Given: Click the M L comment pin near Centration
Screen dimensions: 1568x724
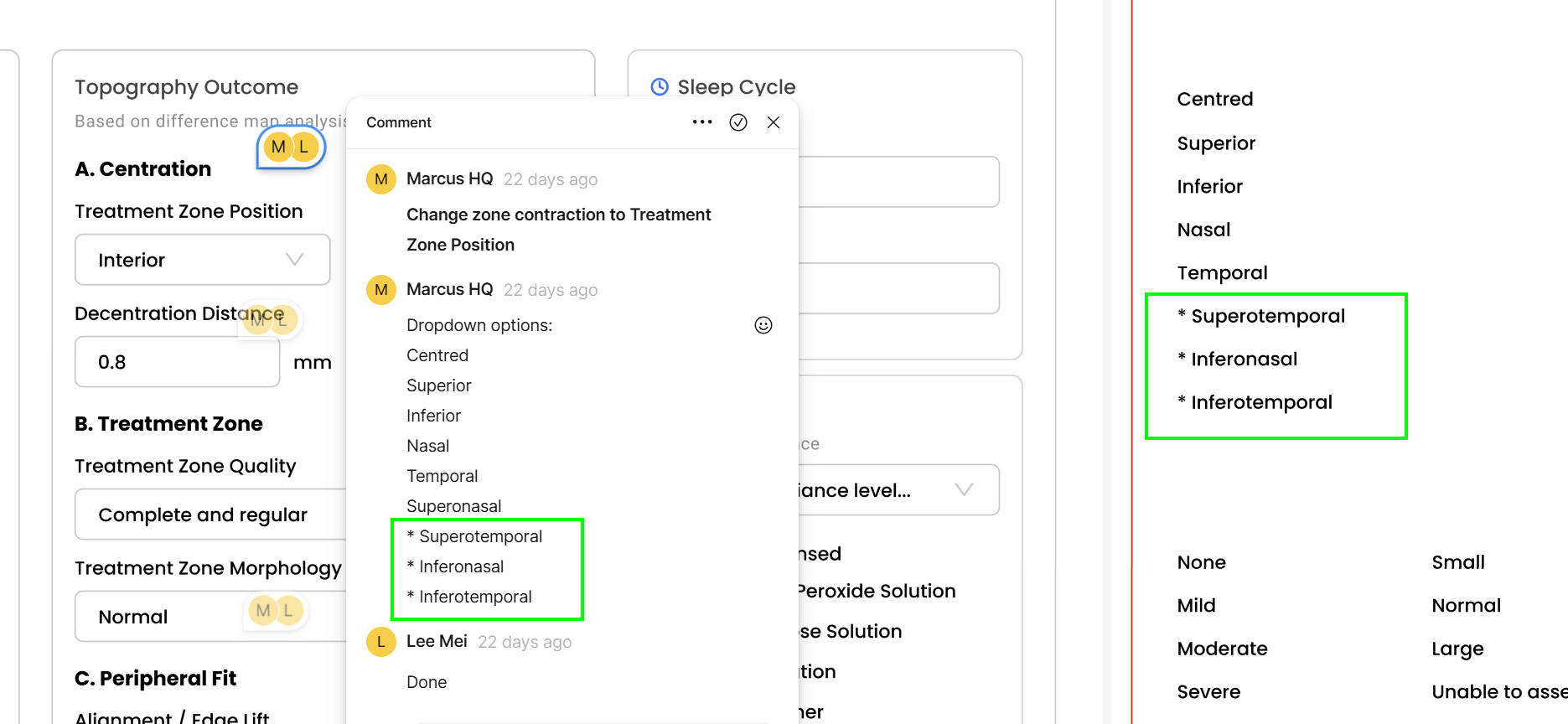Looking at the screenshot, I should (291, 147).
